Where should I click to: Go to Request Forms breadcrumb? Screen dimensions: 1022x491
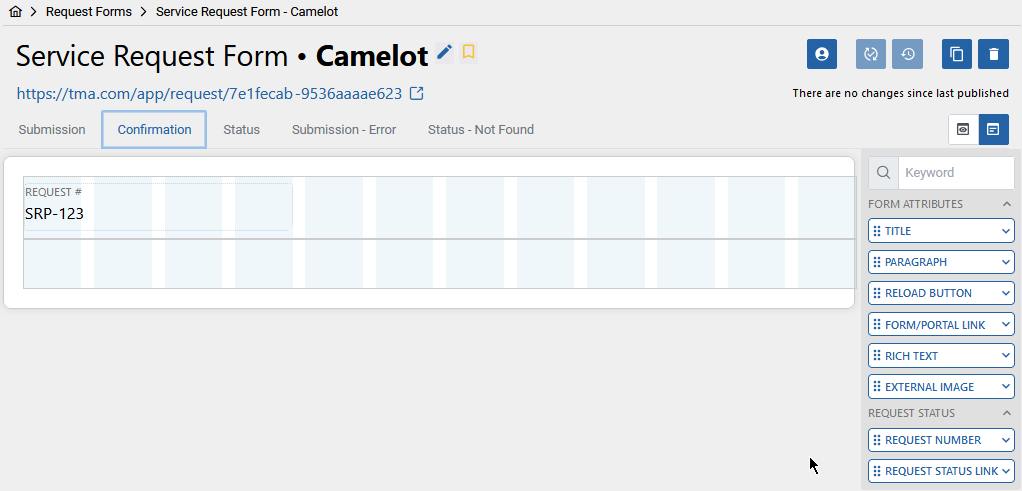[89, 12]
